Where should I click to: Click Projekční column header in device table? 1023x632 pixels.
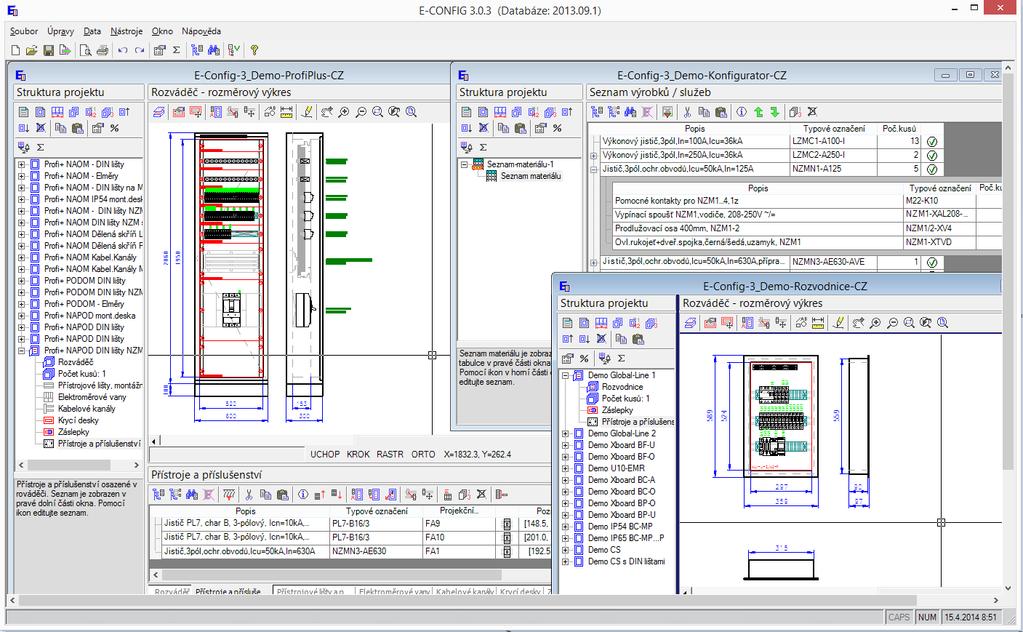[458, 511]
